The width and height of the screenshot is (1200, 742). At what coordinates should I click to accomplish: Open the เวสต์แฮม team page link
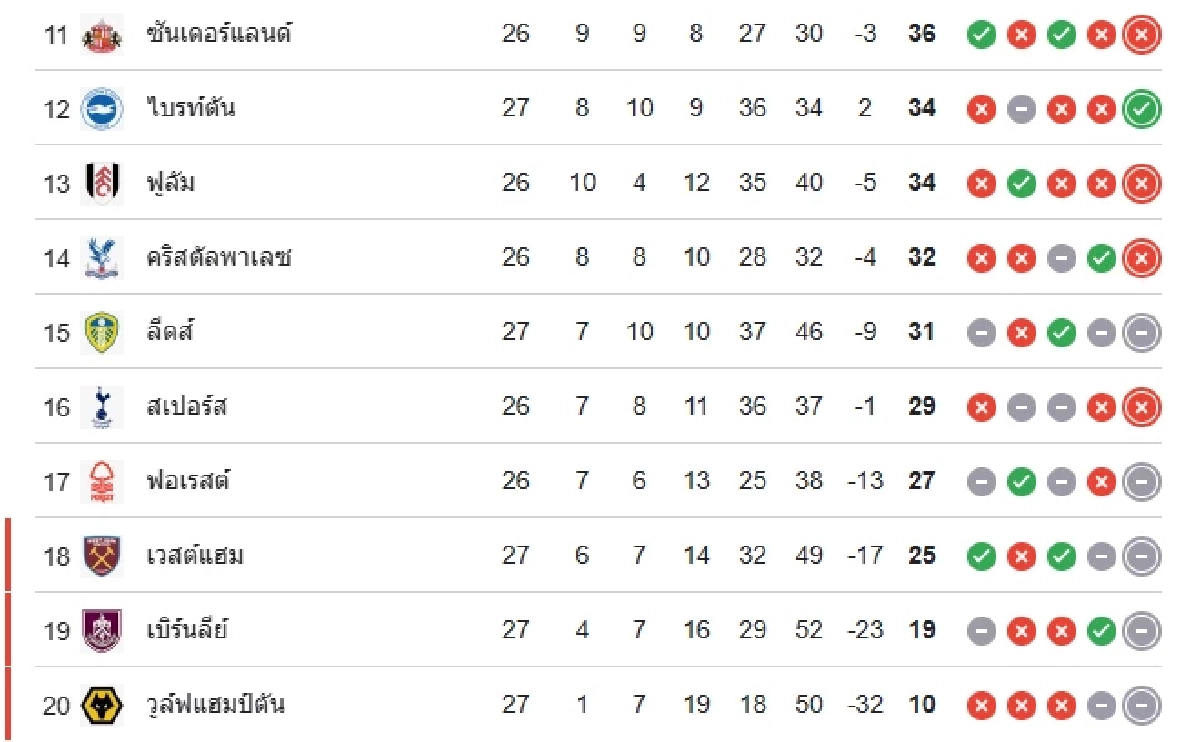click(195, 556)
